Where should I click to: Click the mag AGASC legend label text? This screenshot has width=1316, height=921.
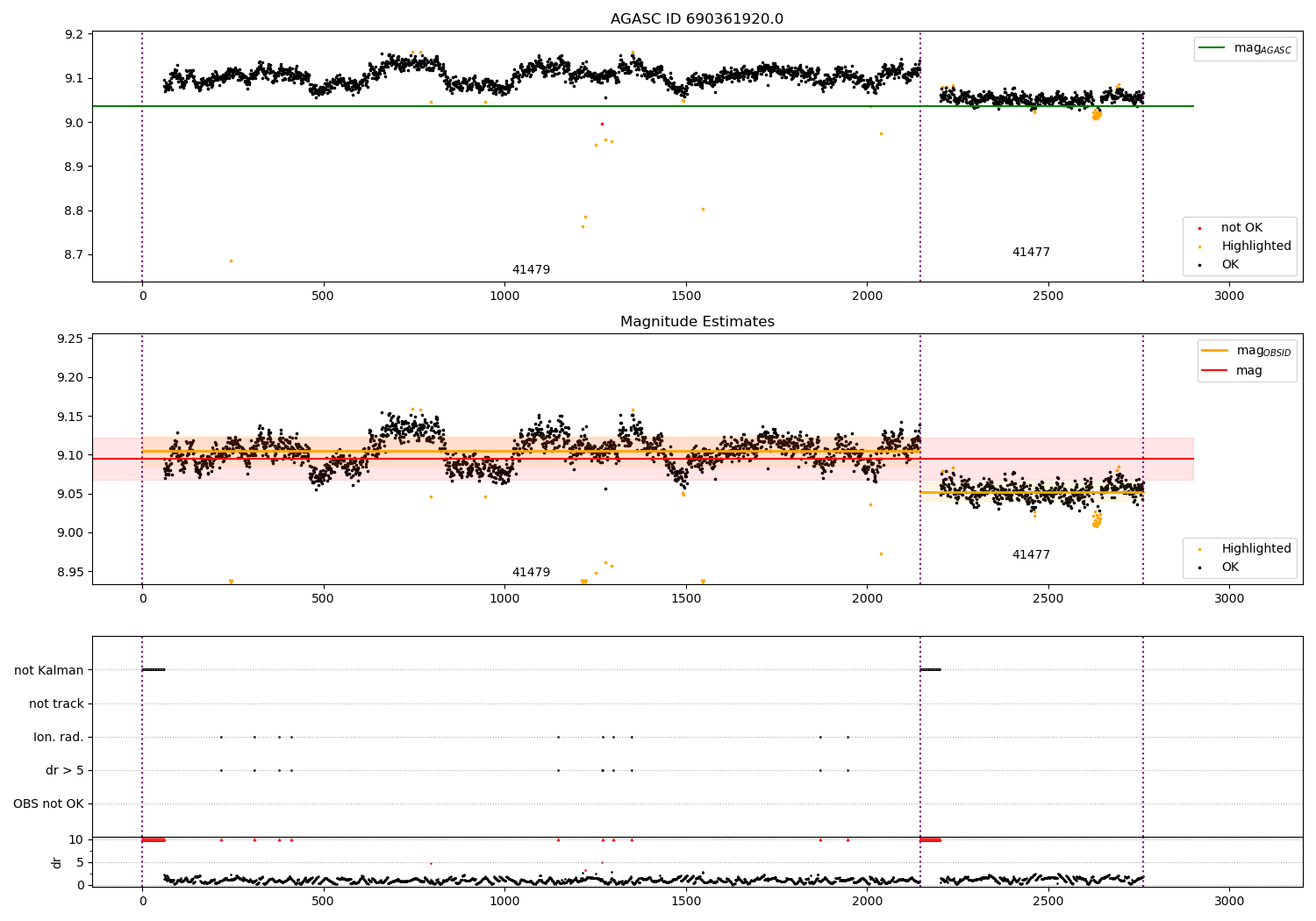(x=1262, y=49)
